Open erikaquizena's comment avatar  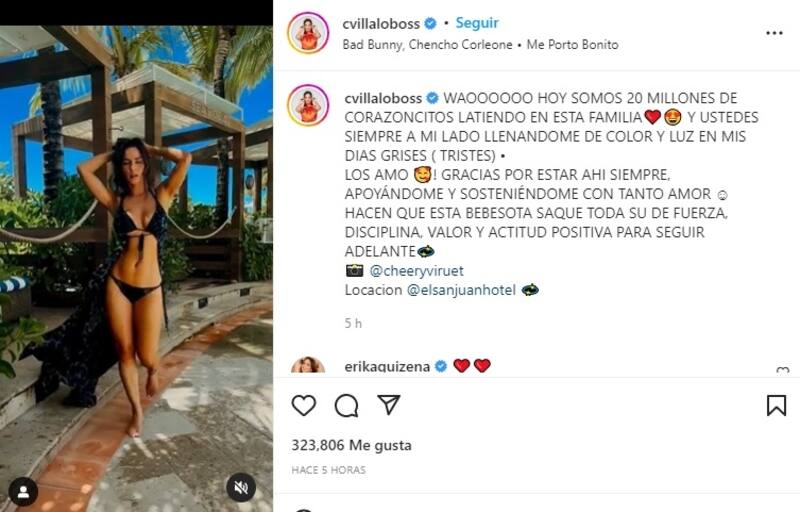coord(308,365)
